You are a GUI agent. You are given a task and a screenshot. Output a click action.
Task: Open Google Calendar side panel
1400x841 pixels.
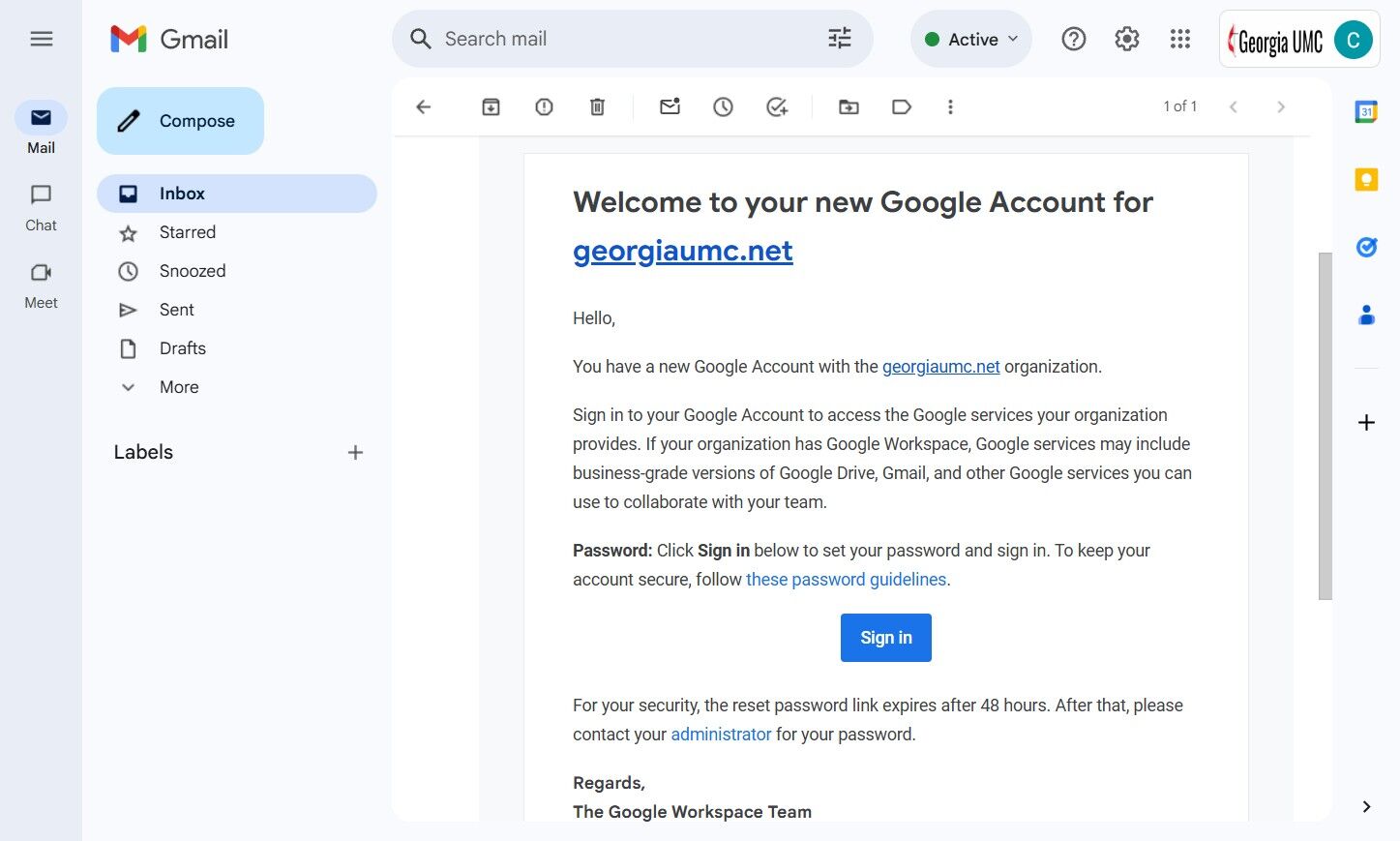pyautogui.click(x=1366, y=112)
